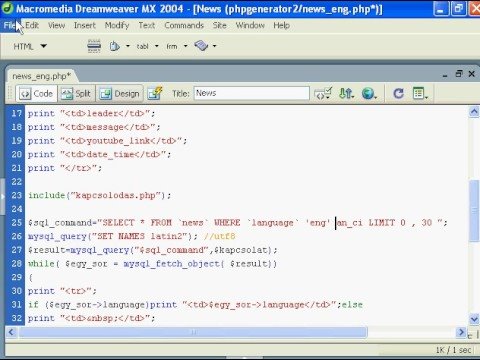Screen dimensions: 480x360
Task: Click the 1K / 1 sec status text
Action: click(453, 350)
